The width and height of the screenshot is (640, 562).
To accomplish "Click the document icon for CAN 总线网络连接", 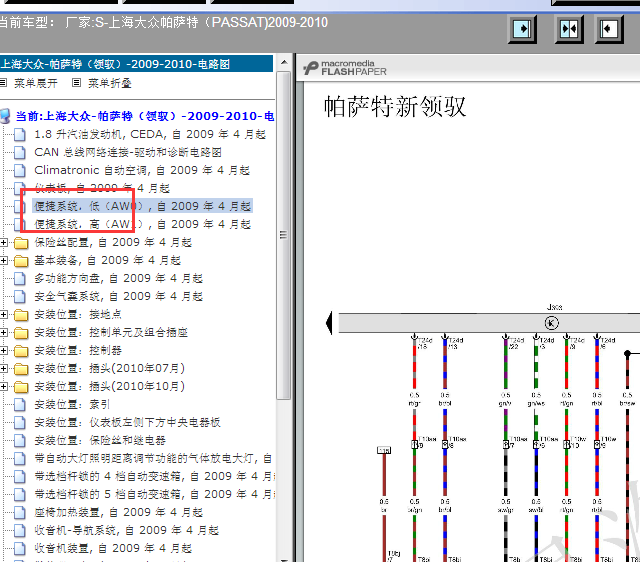I will 21,152.
